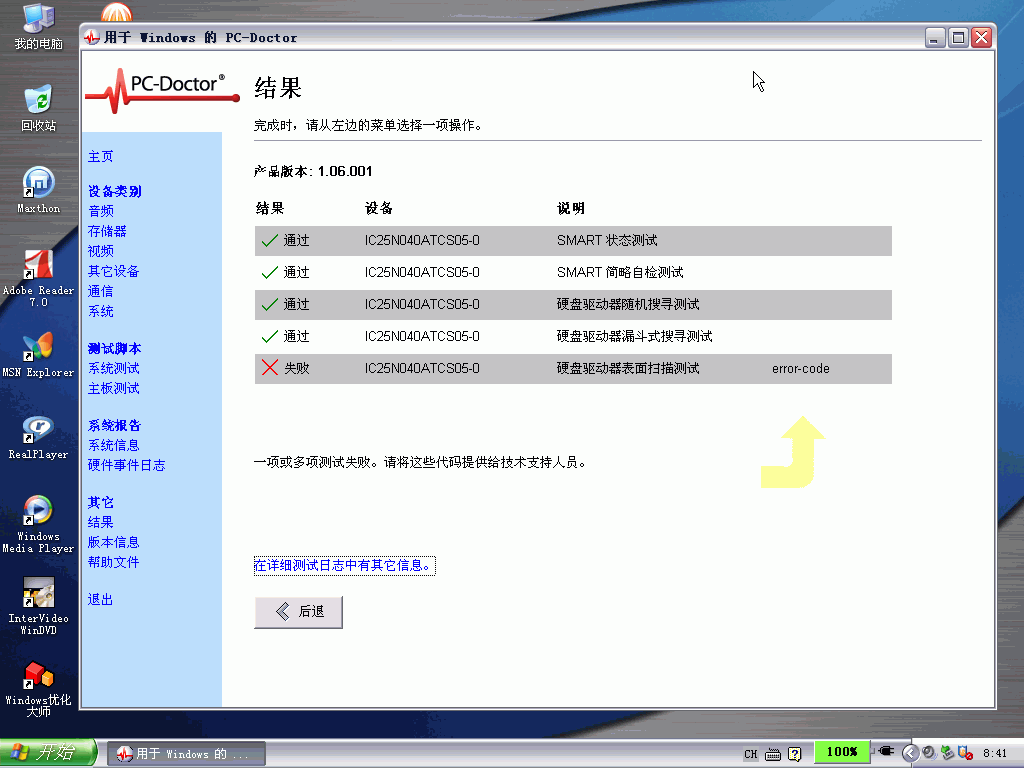
Task: Click the PC-Doctor taskbar button
Action: pos(186,754)
